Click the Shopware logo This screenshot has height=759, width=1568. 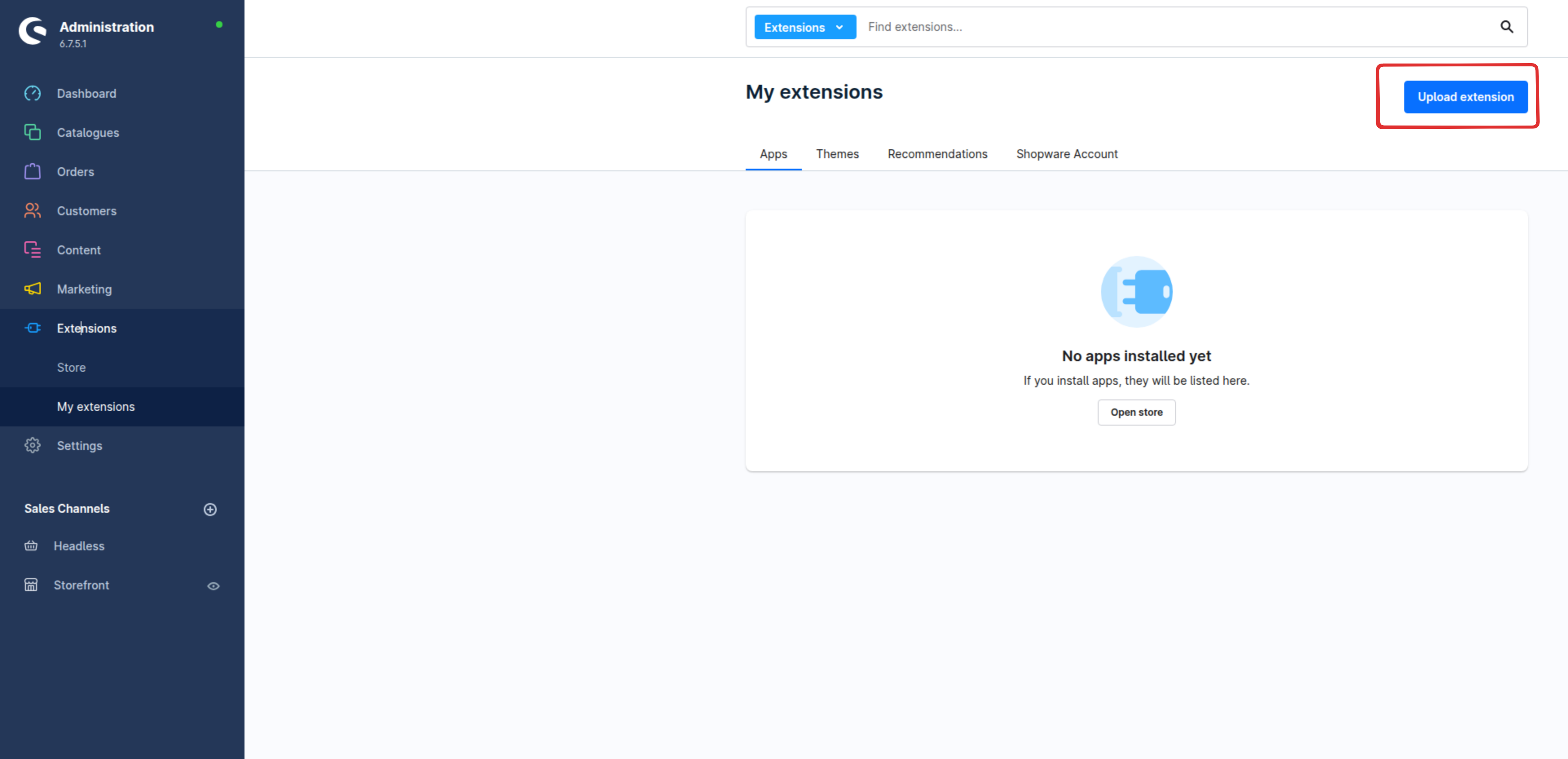(x=32, y=31)
